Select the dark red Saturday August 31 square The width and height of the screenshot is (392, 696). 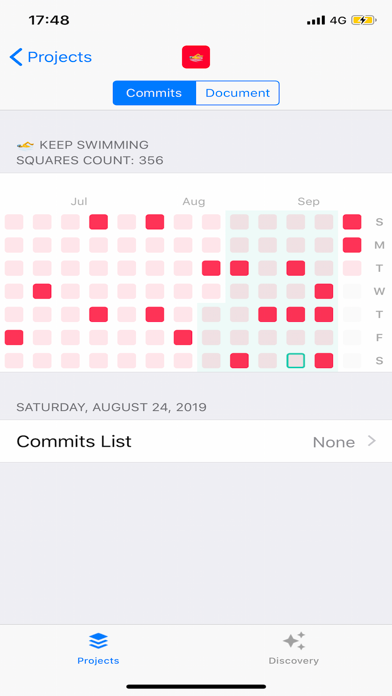[x=324, y=360]
